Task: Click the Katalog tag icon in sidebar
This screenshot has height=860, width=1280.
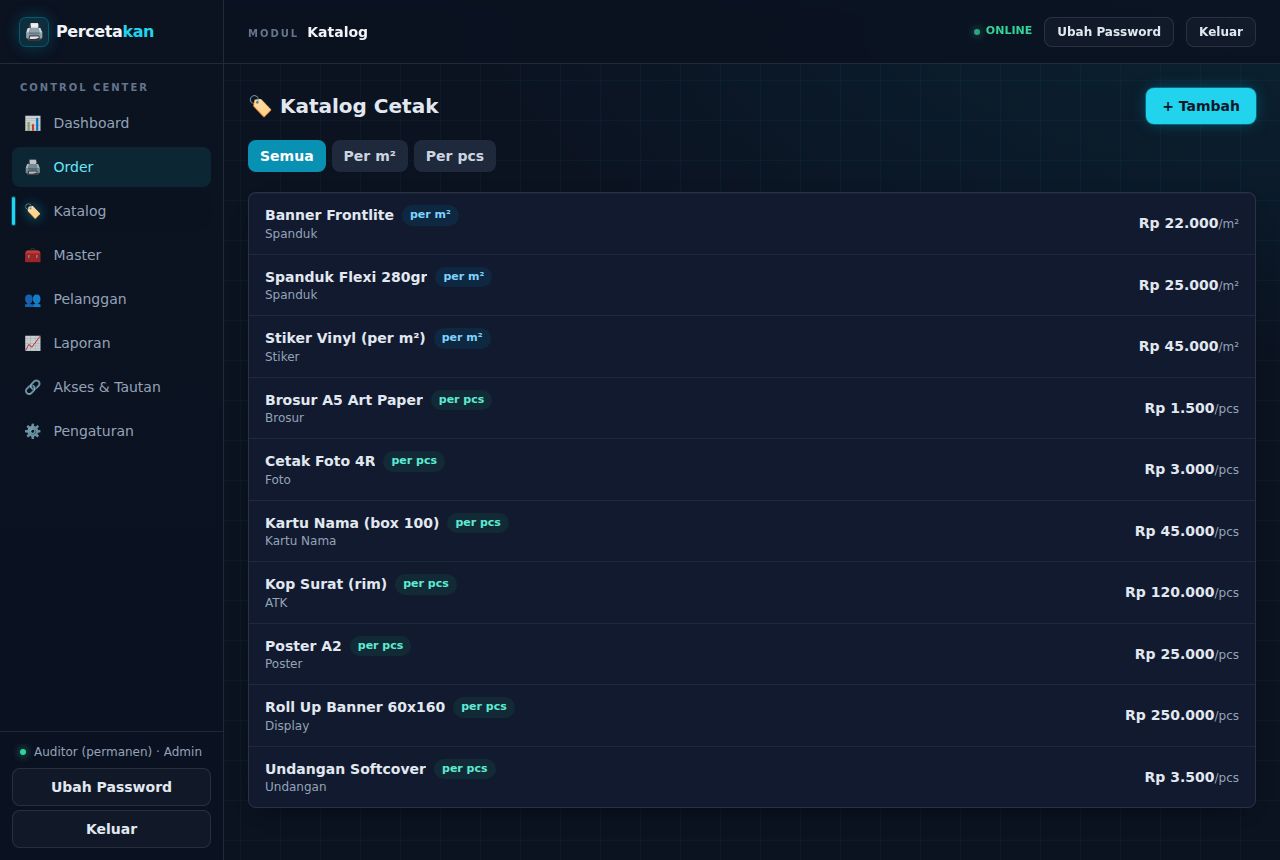Action: click(33, 211)
